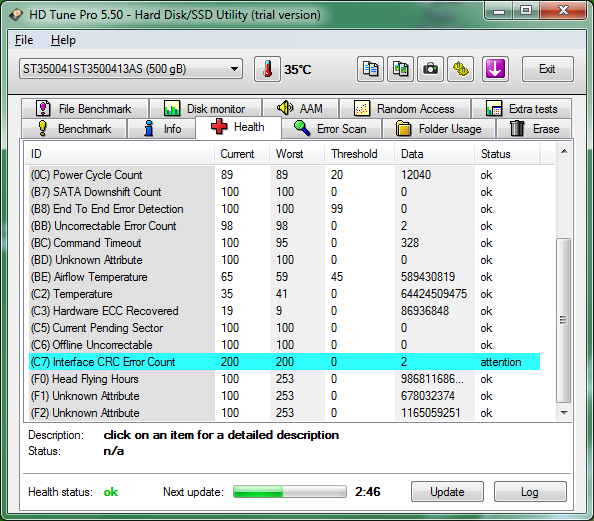Click the threshold value 99

tap(337, 209)
